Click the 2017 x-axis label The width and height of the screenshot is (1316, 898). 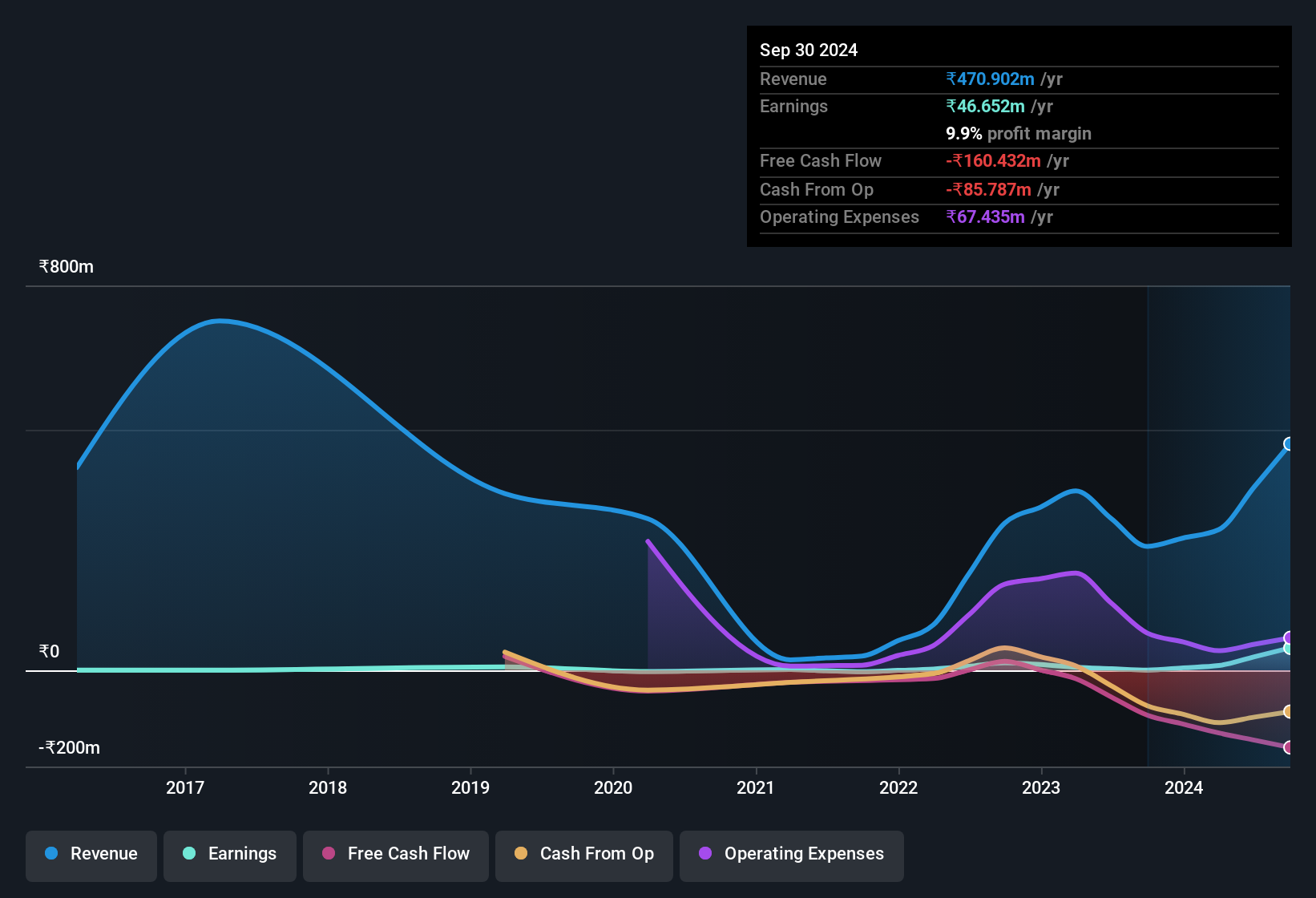tap(185, 787)
